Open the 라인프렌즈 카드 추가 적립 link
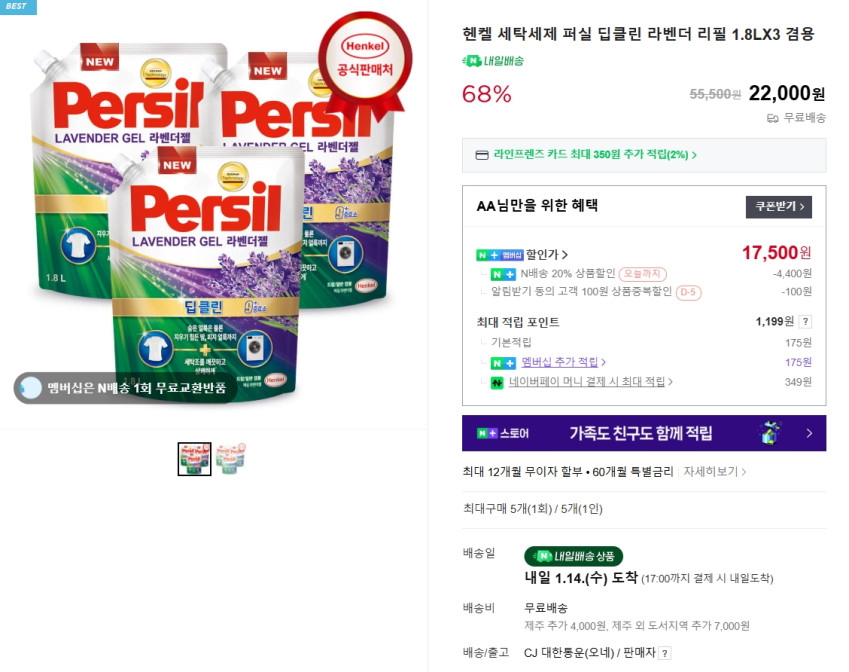The image size is (849, 672). click(x=595, y=155)
